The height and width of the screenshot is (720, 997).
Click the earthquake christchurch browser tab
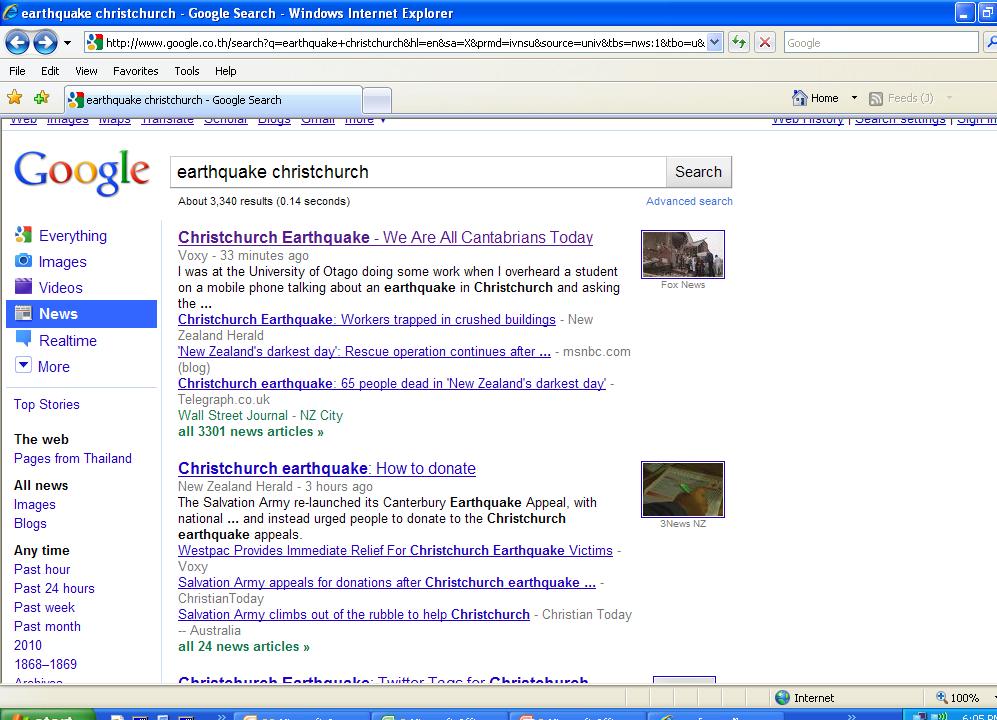tap(212, 100)
